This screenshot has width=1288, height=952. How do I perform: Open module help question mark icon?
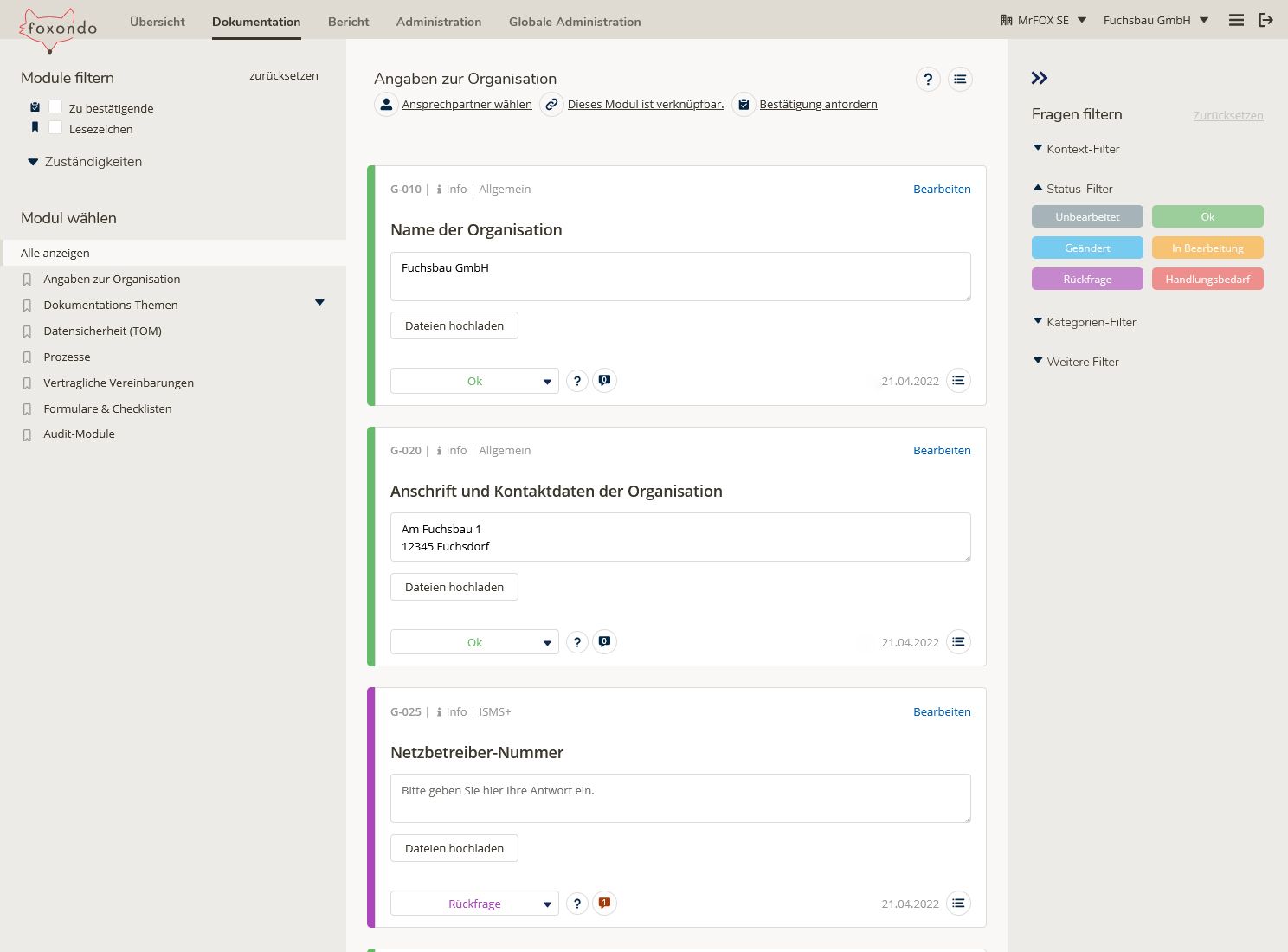[928, 80]
